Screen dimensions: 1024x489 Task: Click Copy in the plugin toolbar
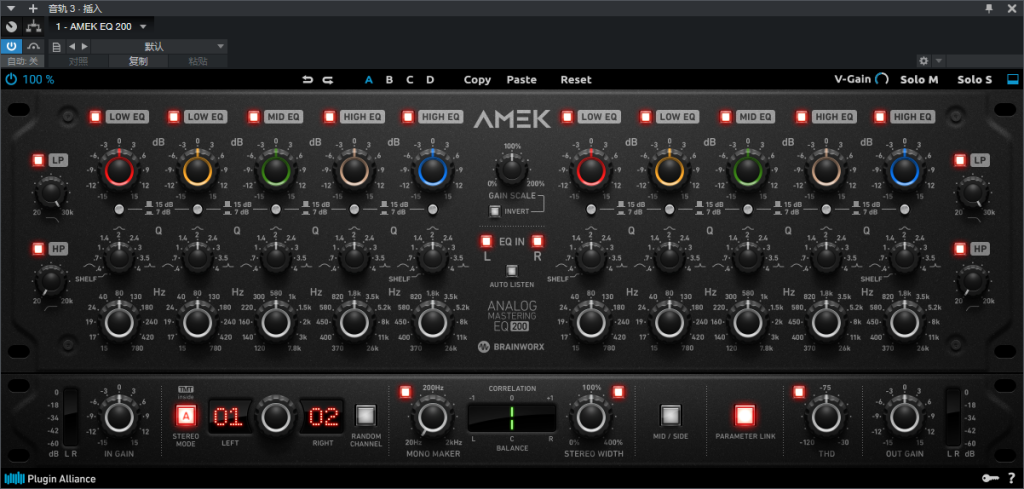(477, 80)
